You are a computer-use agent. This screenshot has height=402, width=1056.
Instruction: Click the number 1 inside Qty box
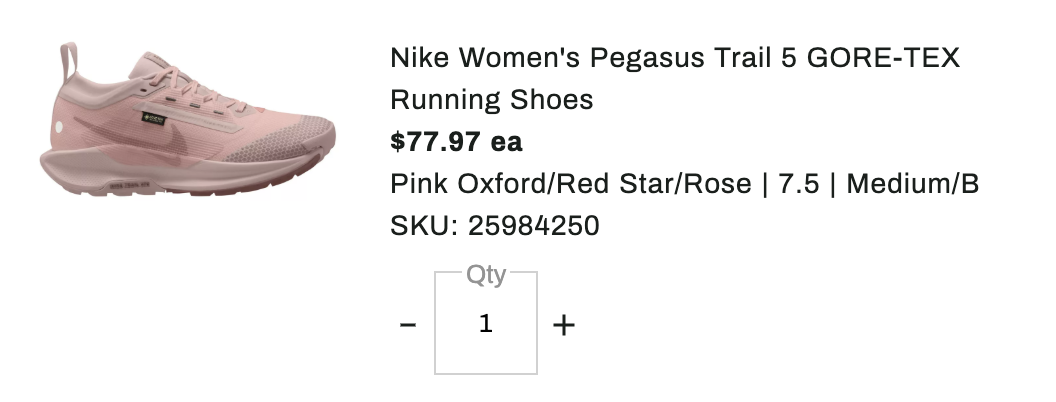point(486,324)
